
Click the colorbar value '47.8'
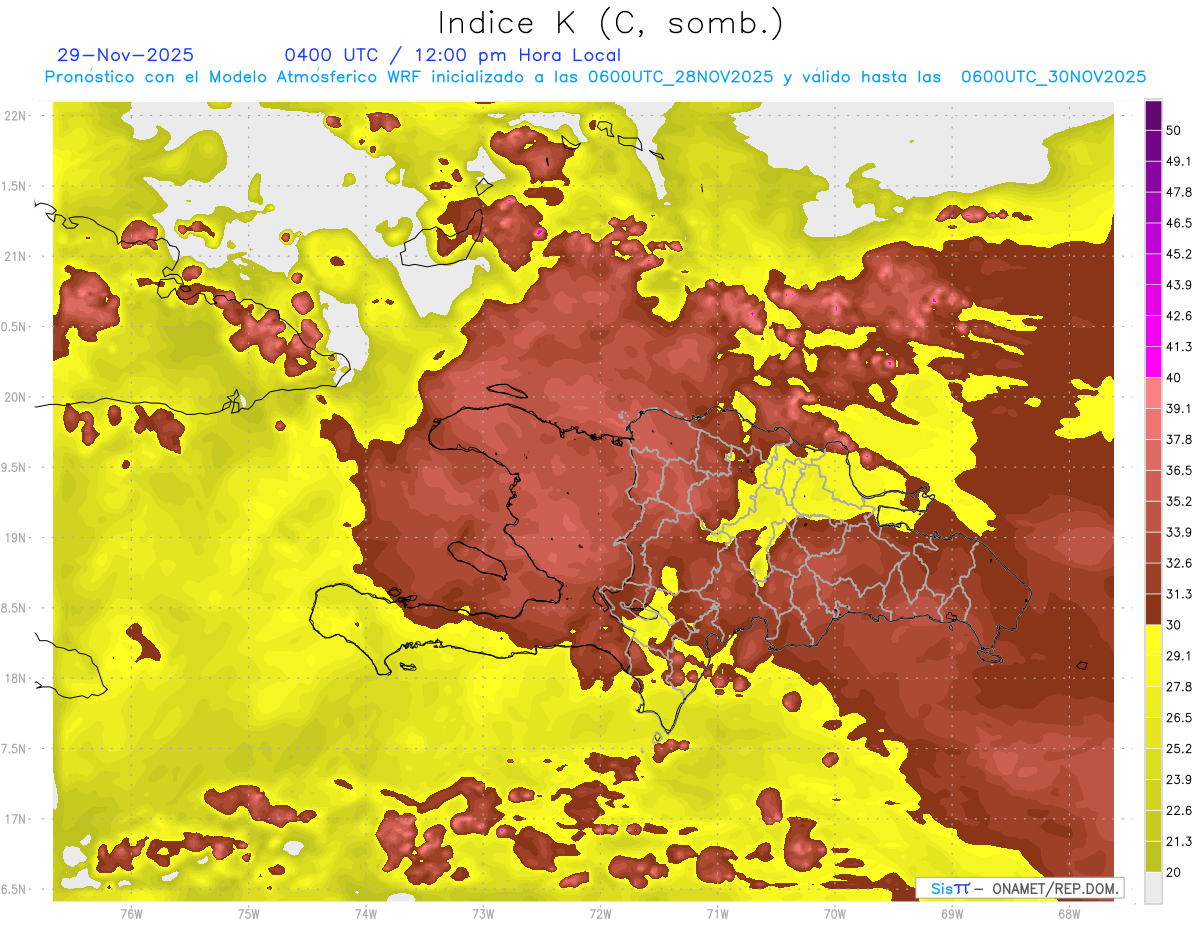(x=1179, y=192)
